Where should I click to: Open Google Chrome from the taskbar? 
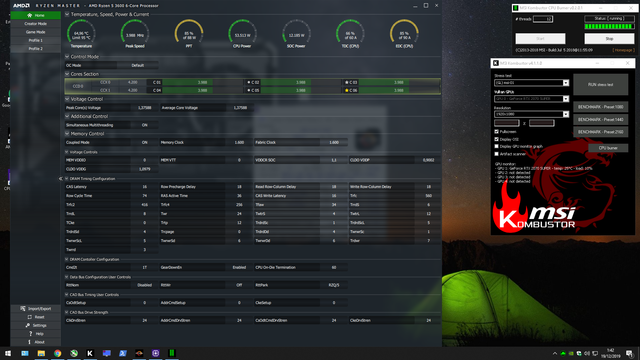coord(58,353)
